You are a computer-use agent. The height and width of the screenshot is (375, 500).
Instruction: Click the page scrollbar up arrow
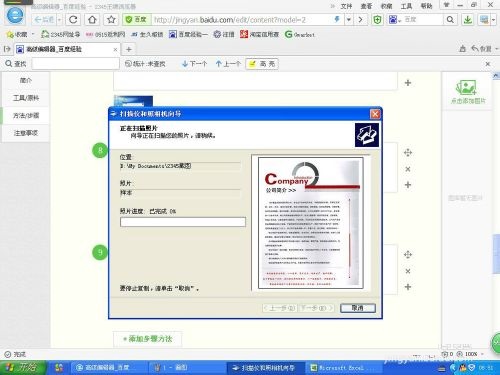[x=496, y=75]
